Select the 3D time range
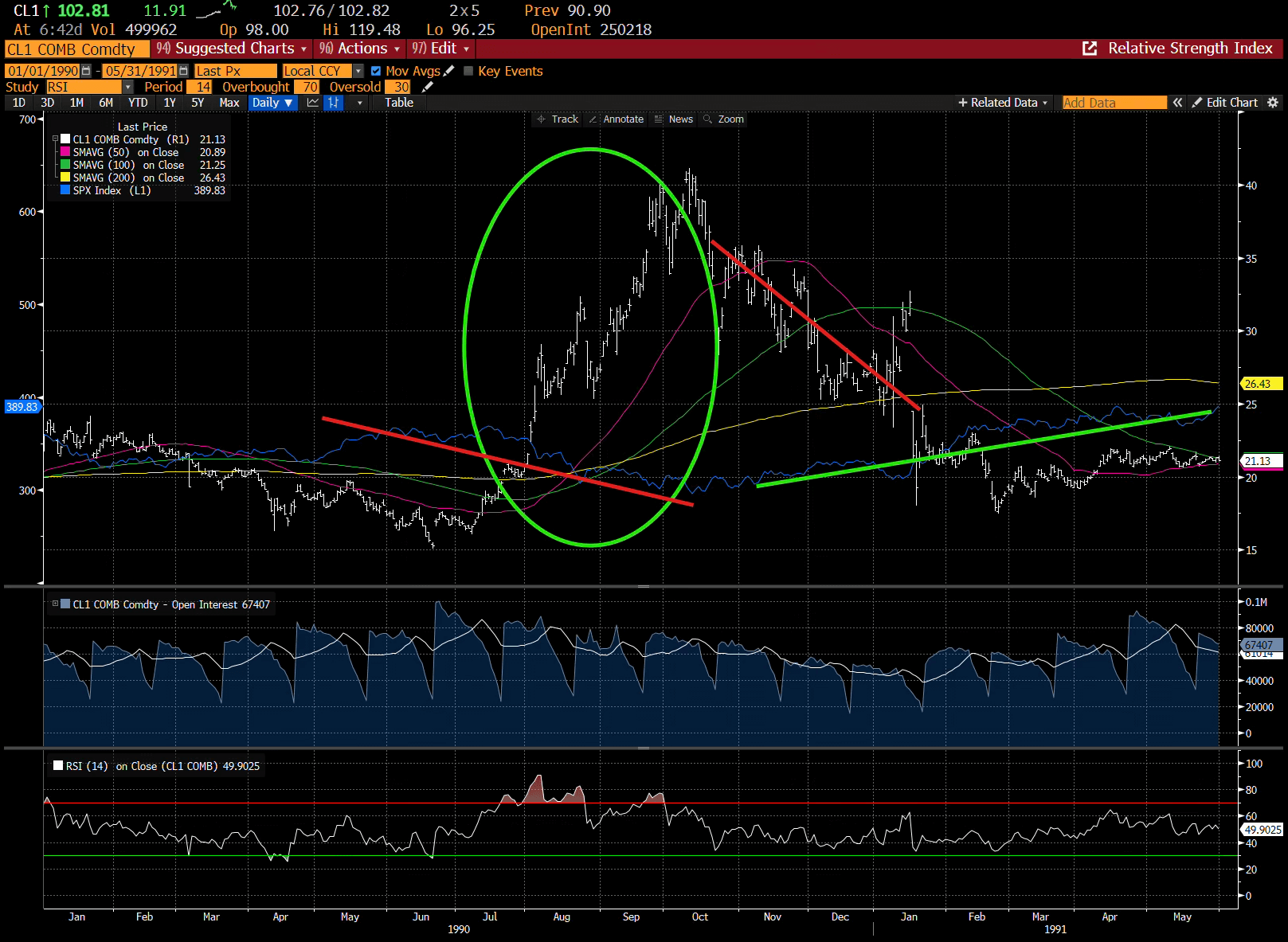The height and width of the screenshot is (942, 1288). tap(48, 103)
